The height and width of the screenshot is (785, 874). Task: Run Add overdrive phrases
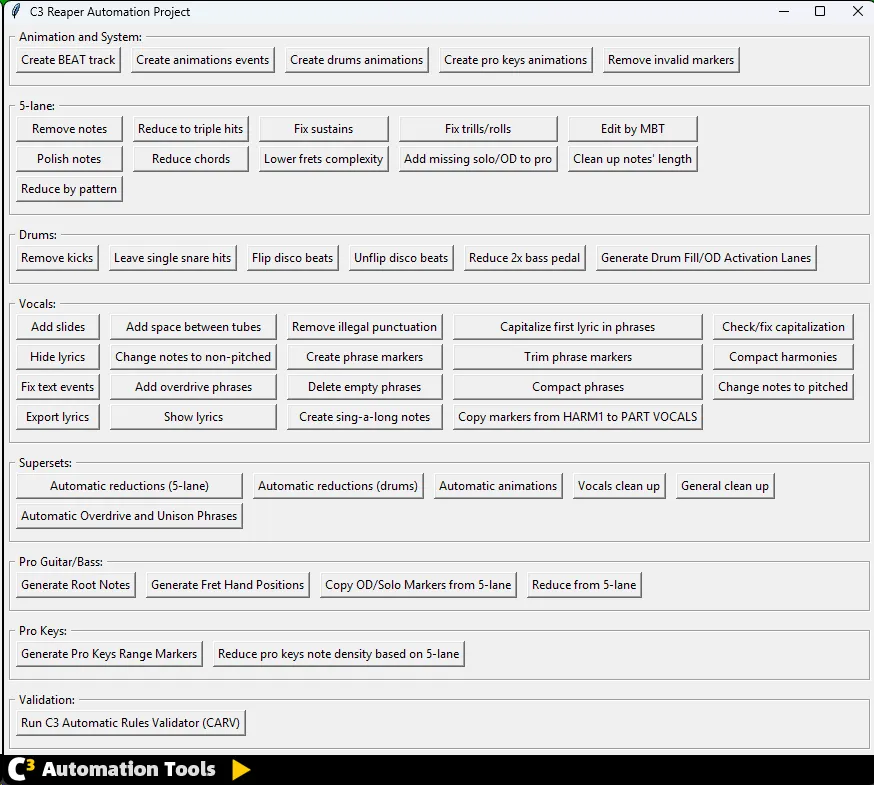tap(193, 387)
